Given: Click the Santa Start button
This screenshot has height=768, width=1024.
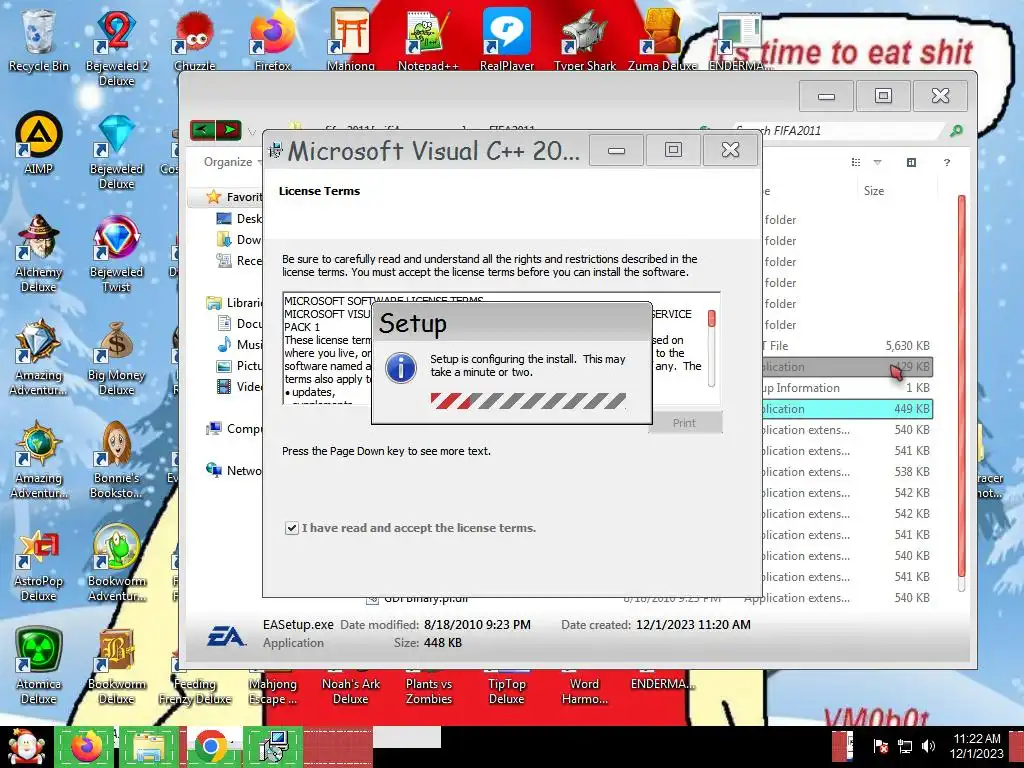Looking at the screenshot, I should point(25,747).
